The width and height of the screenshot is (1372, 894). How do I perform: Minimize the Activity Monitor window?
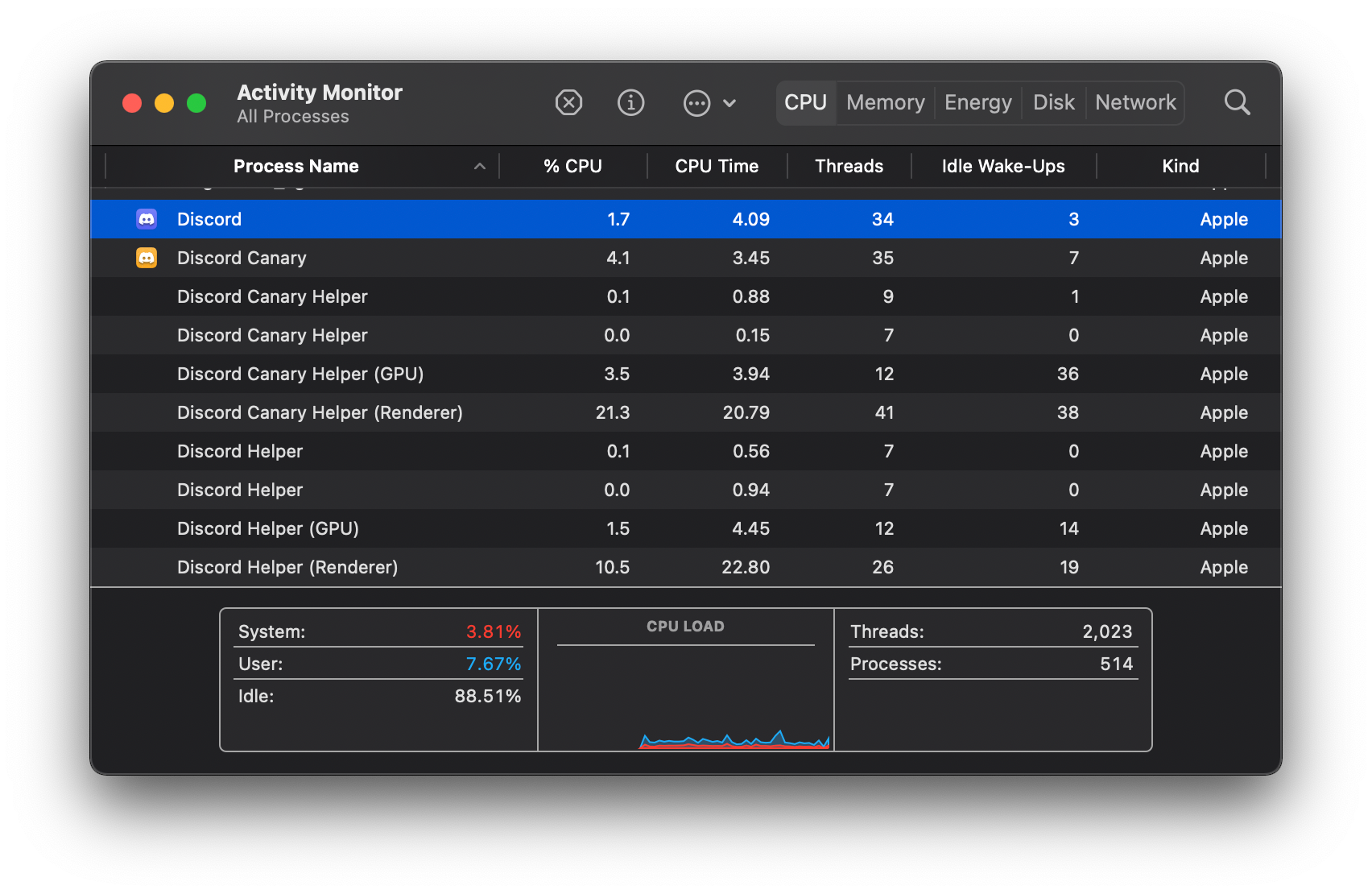(164, 103)
